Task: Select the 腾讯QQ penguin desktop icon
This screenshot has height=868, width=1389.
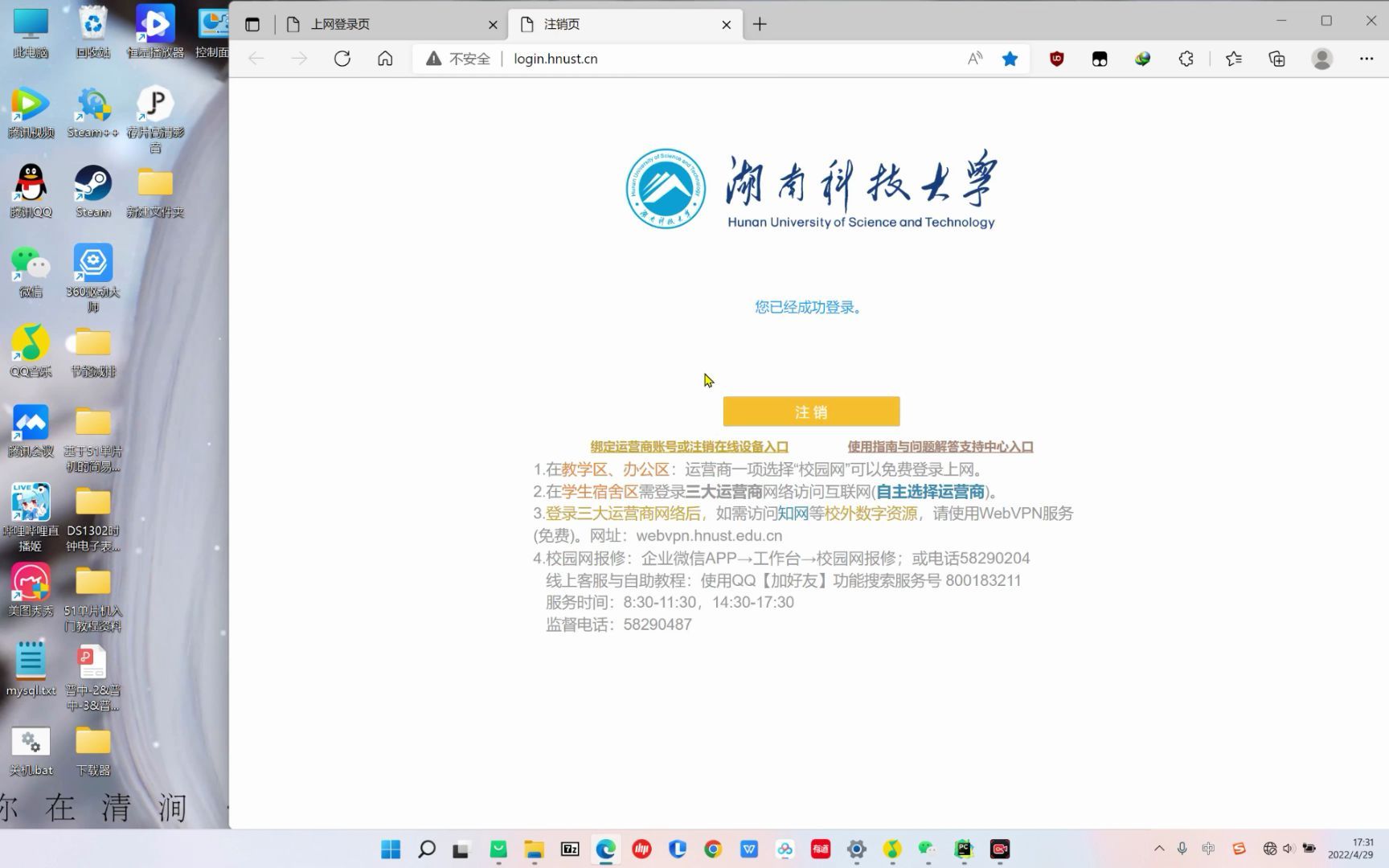Action: click(x=31, y=193)
